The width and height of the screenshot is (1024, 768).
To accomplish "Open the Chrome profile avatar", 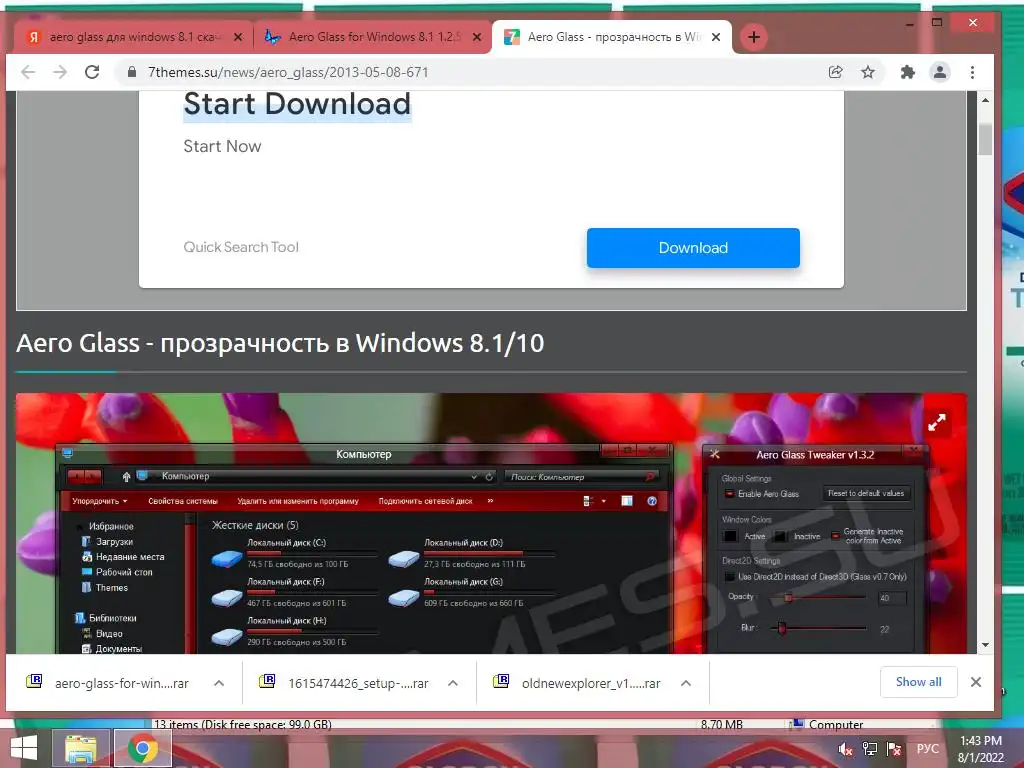I will pyautogui.click(x=940, y=72).
